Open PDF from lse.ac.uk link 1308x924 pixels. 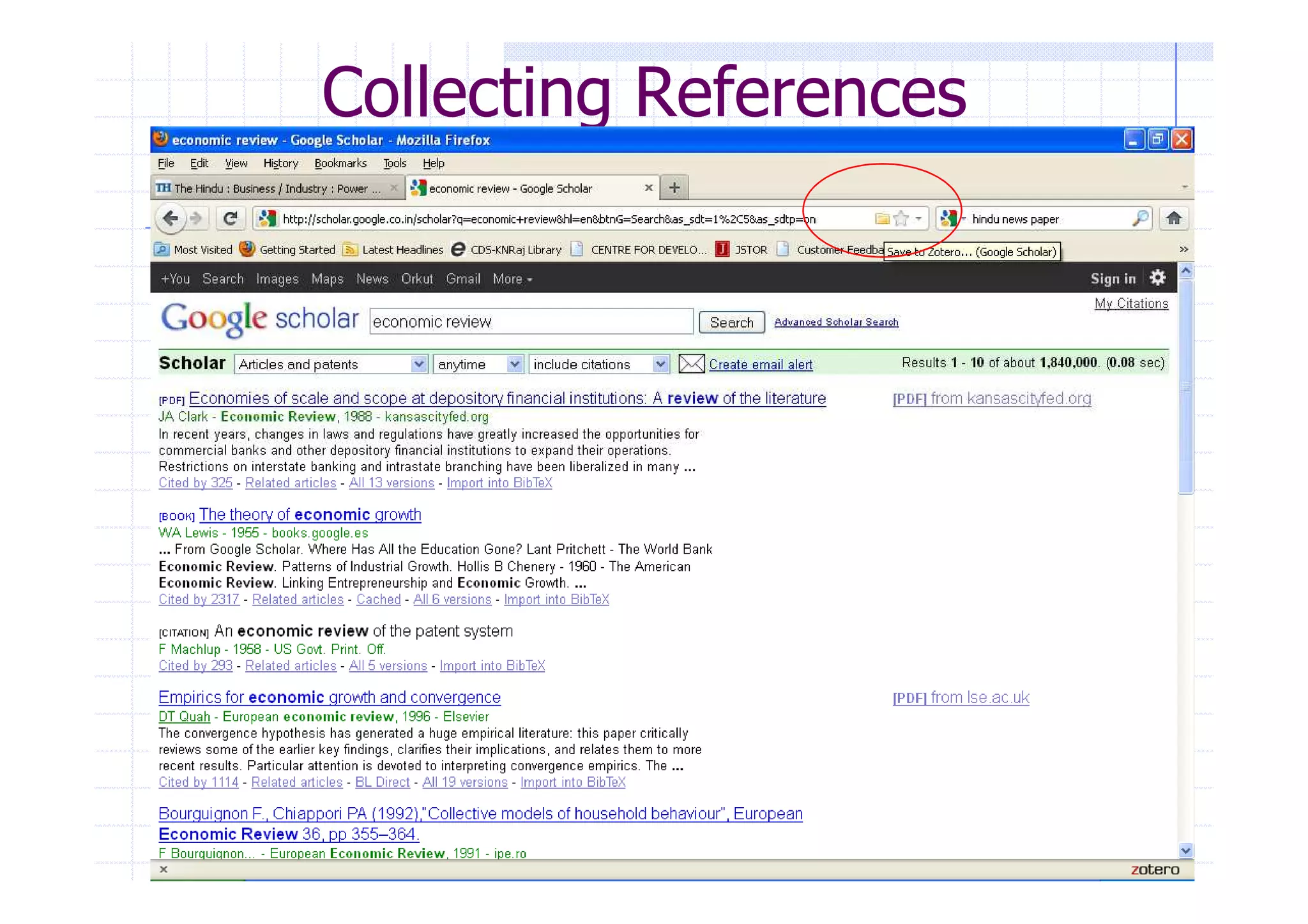click(x=961, y=697)
